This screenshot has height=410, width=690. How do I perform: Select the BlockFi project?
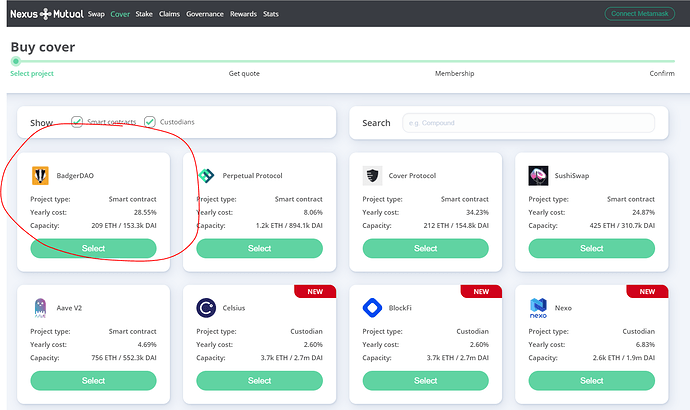[x=426, y=381]
